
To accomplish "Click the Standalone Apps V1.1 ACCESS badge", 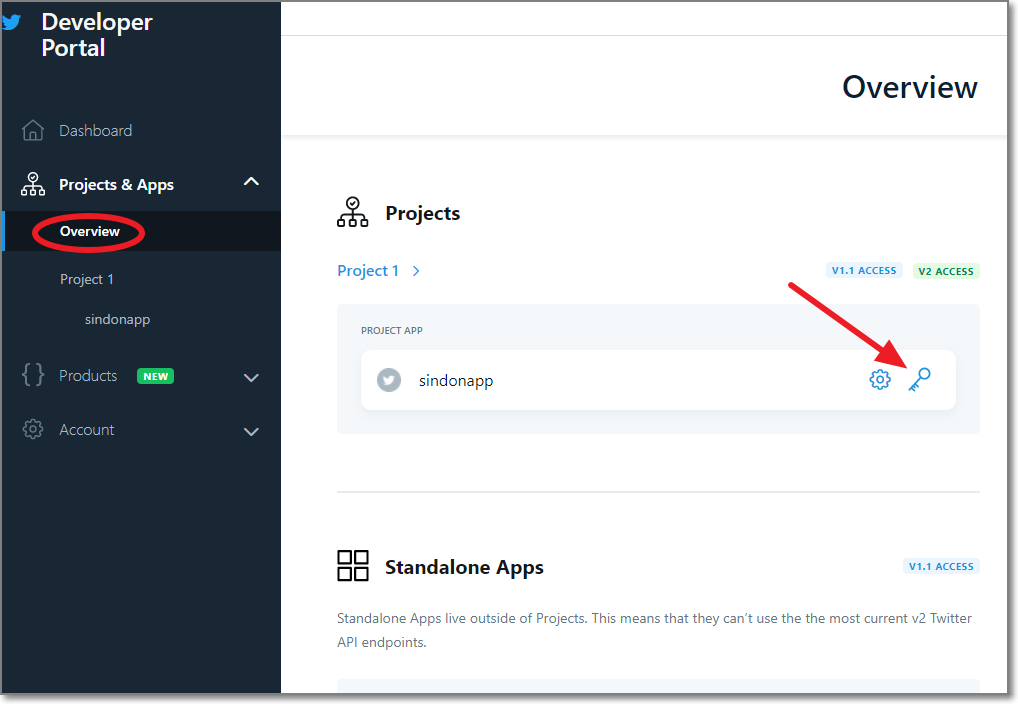I will pos(941,566).
